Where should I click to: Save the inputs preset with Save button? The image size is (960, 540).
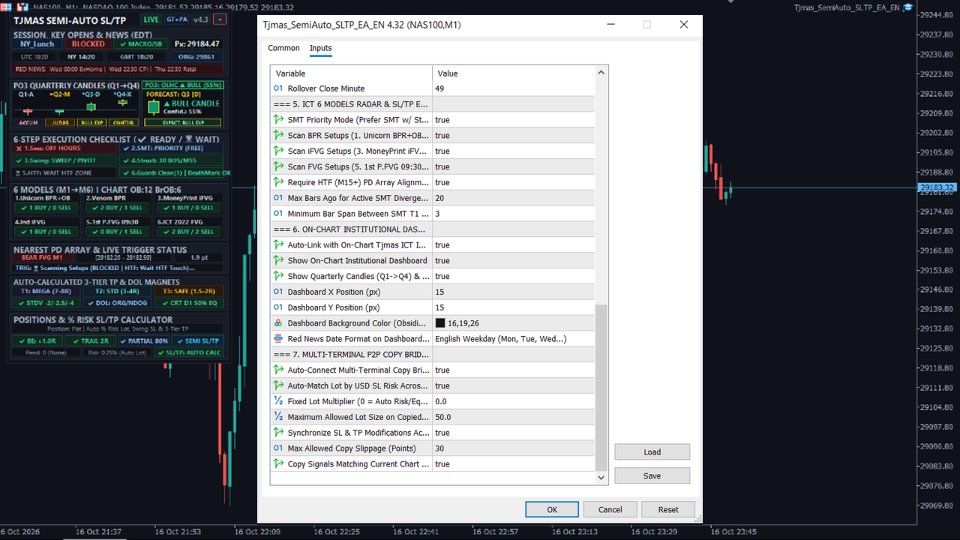click(652, 476)
